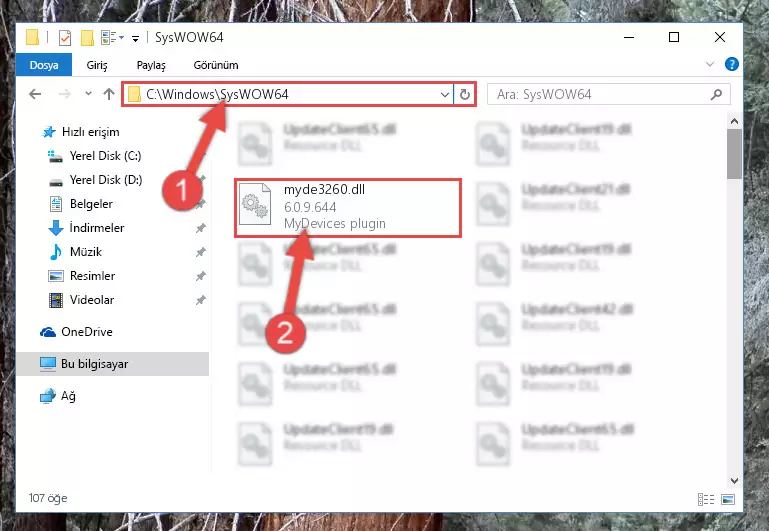Select Hızlı erişim in navigation pane
Screen dimensions: 769x531
click(90, 132)
